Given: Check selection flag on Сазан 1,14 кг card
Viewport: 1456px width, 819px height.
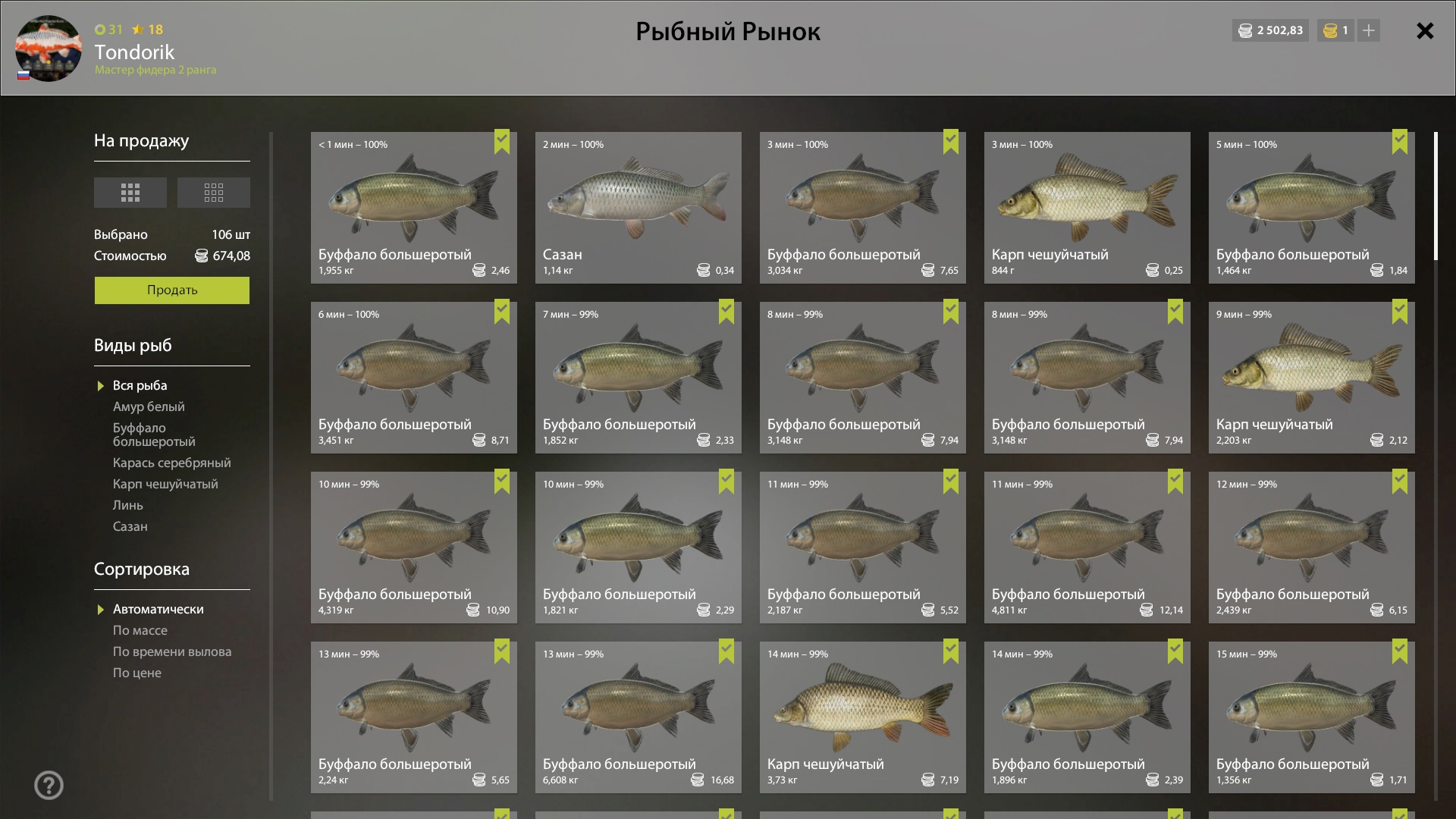Looking at the screenshot, I should point(726,142).
